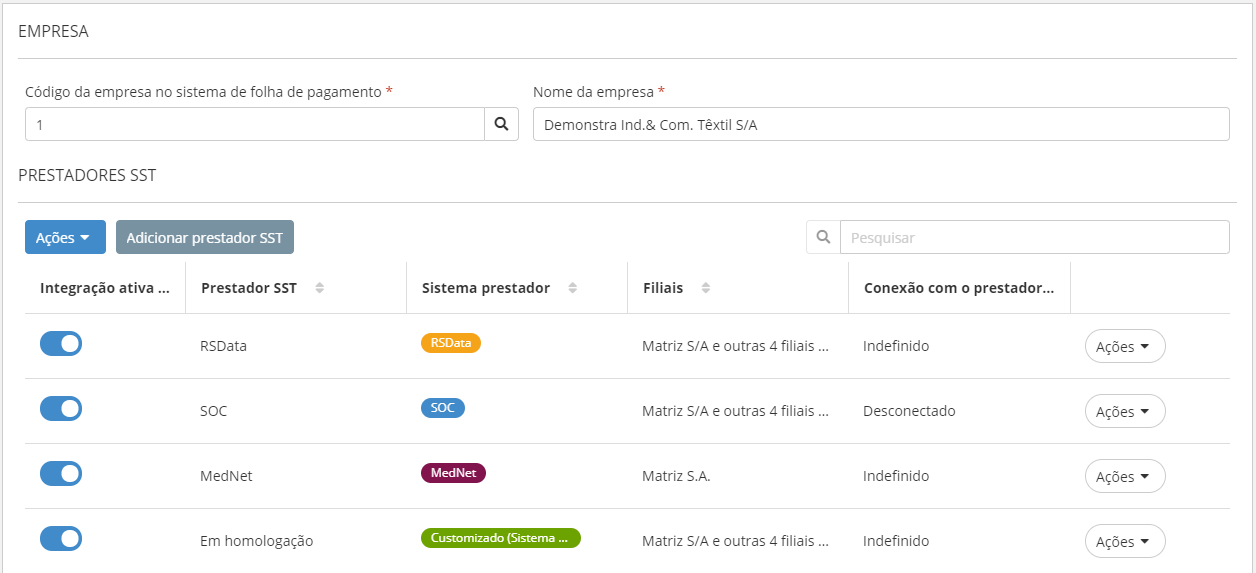Viewport: 1256px width, 573px height.
Task: Click the Pesquisar search field
Action: click(1034, 237)
